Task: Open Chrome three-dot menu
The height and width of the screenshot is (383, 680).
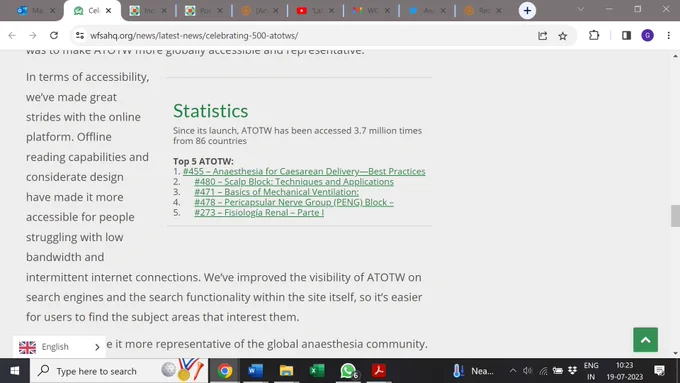Action: coord(668,36)
